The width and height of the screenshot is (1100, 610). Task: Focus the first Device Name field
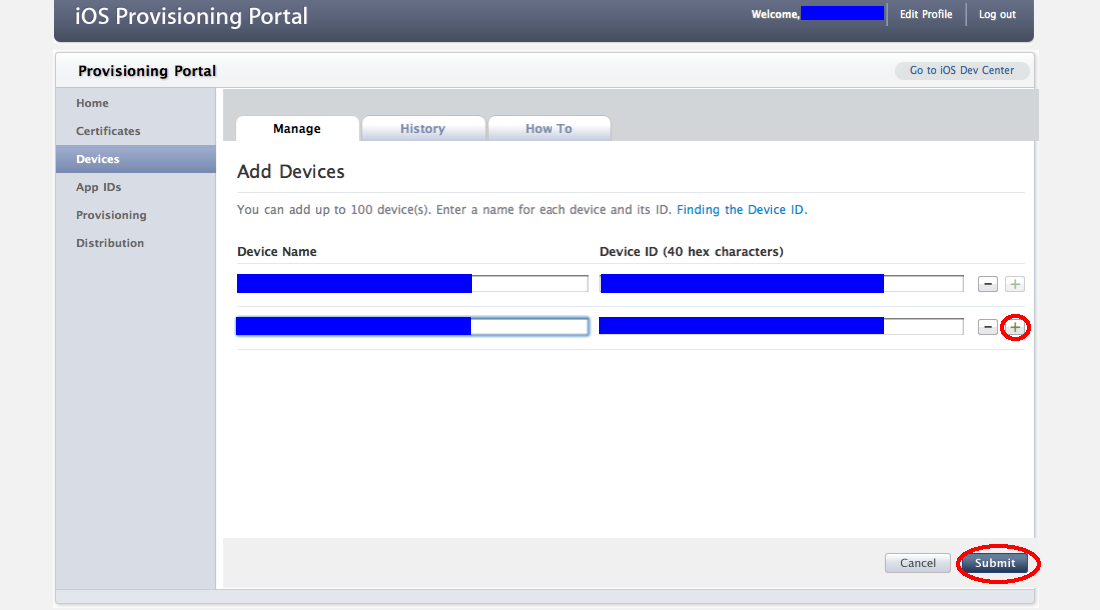click(x=412, y=283)
